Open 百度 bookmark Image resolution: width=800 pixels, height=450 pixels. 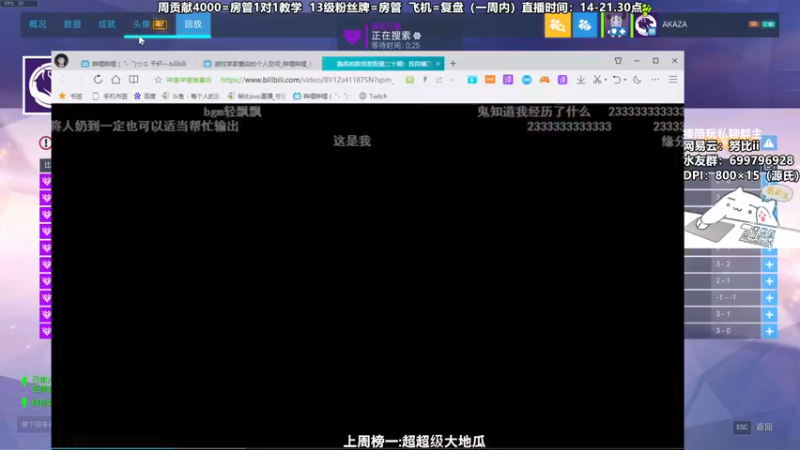(x=145, y=96)
